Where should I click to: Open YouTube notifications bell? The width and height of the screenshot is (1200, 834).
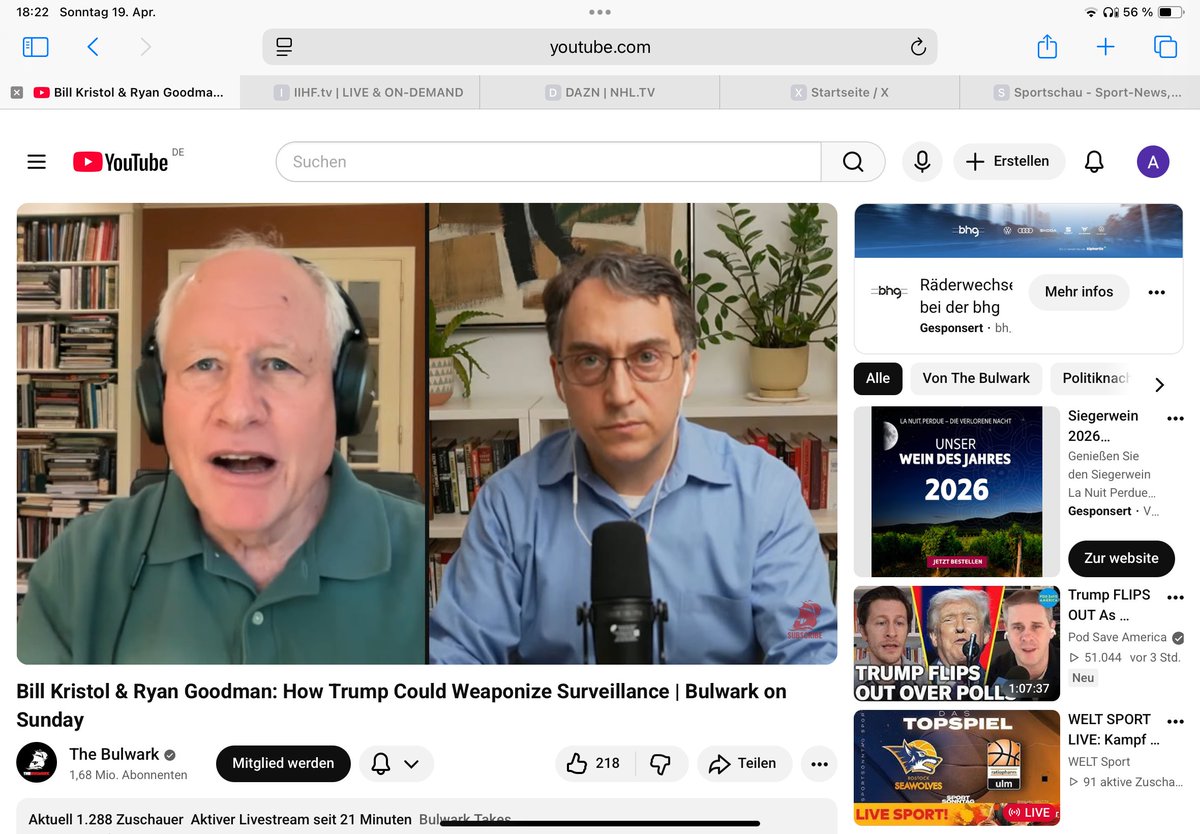coord(1095,162)
